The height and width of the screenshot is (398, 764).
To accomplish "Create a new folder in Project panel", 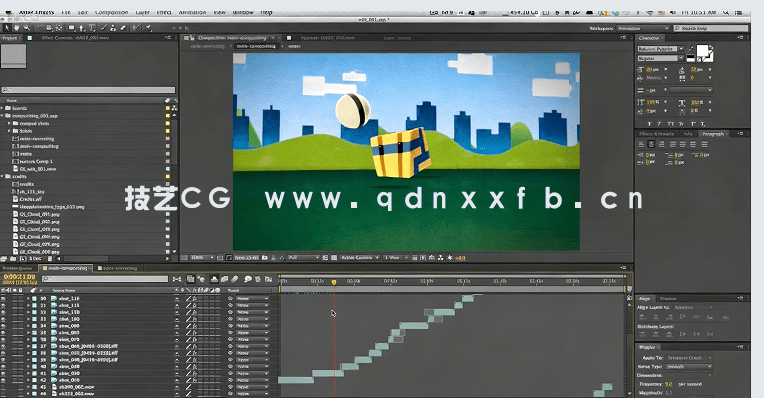I will point(13,259).
